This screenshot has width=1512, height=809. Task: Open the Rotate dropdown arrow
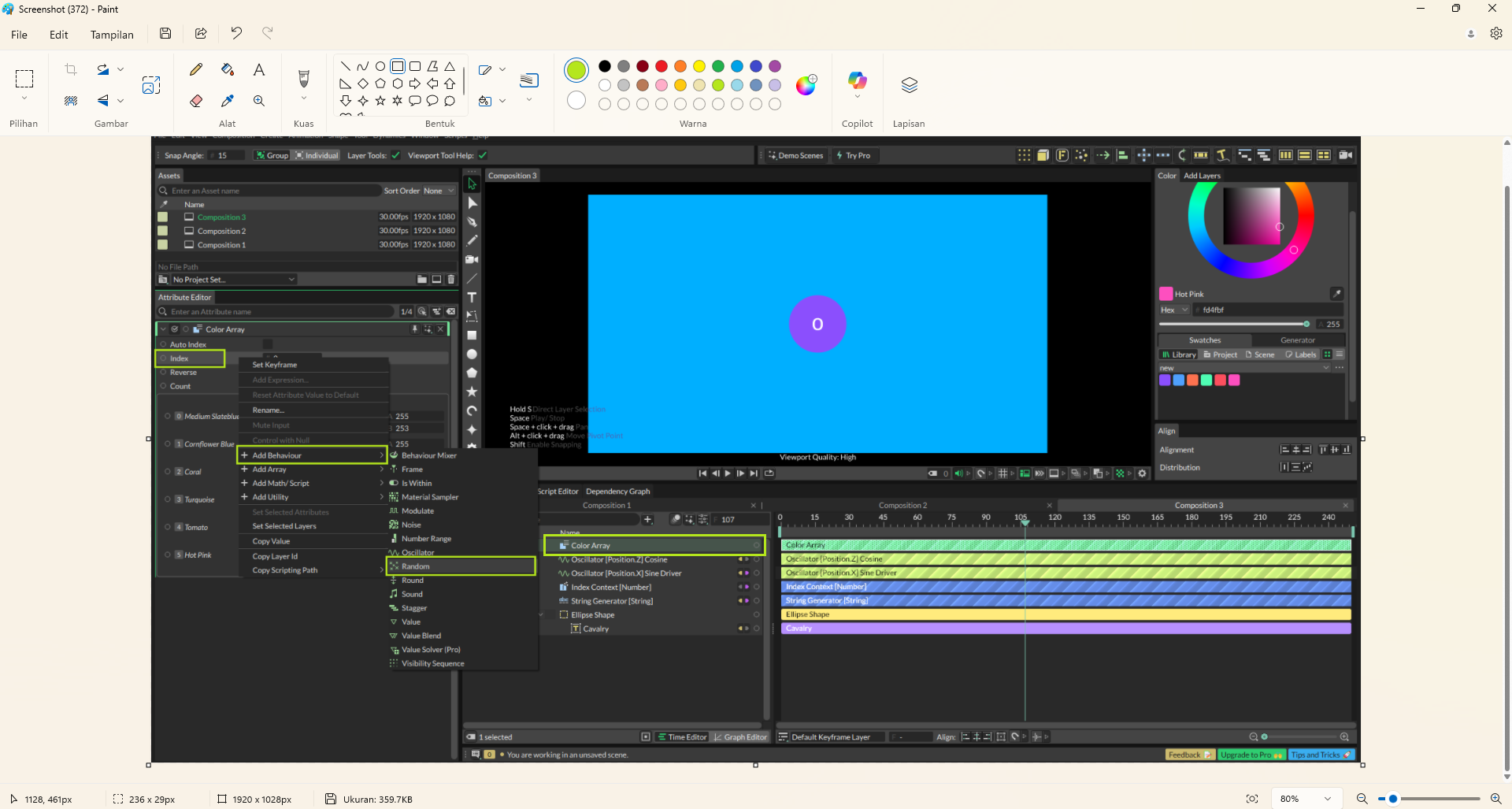pyautogui.click(x=120, y=69)
